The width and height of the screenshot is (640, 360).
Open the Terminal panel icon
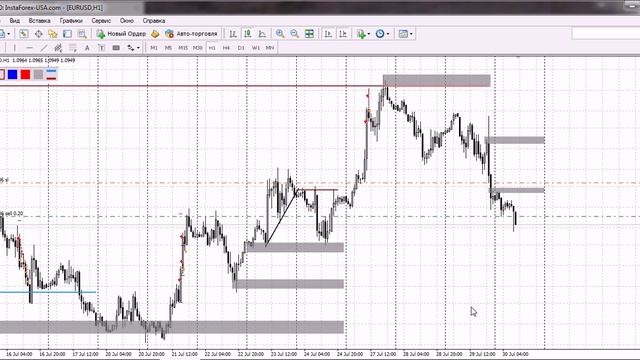point(67,34)
